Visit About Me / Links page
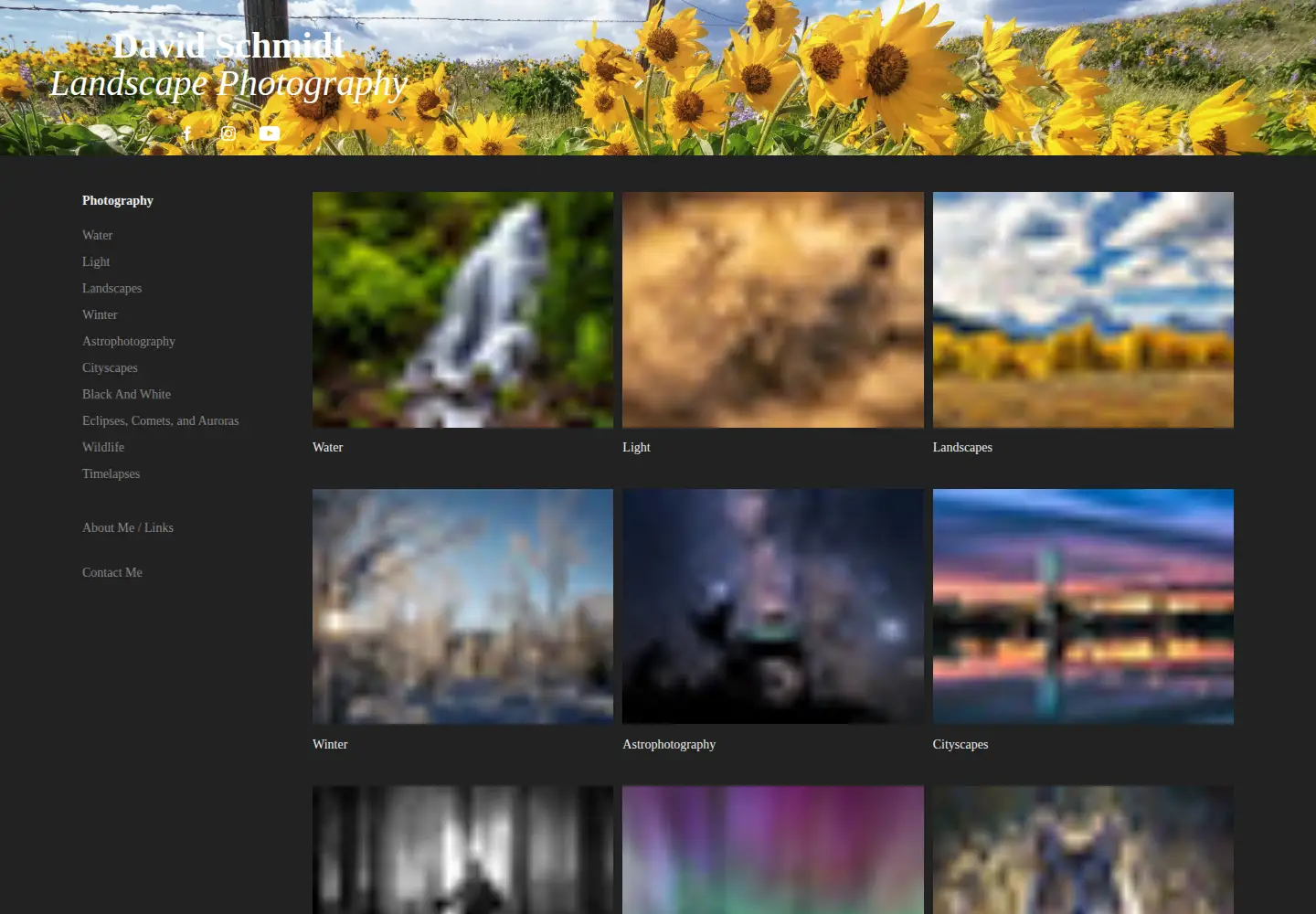The width and height of the screenshot is (1316, 914). click(128, 527)
